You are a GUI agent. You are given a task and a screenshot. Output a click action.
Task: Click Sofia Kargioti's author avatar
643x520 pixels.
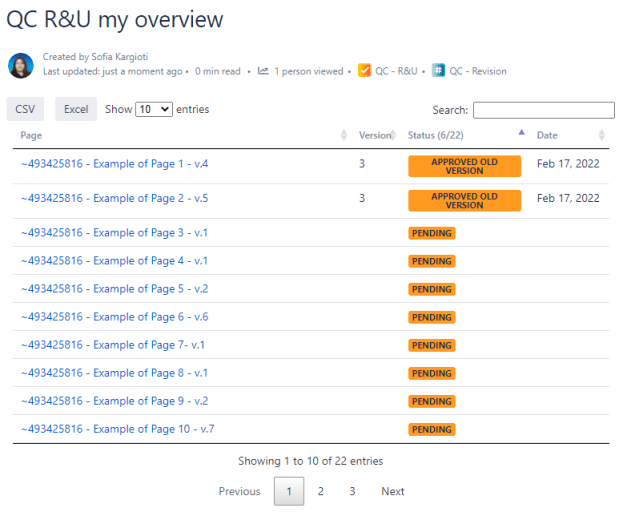pos(21,65)
